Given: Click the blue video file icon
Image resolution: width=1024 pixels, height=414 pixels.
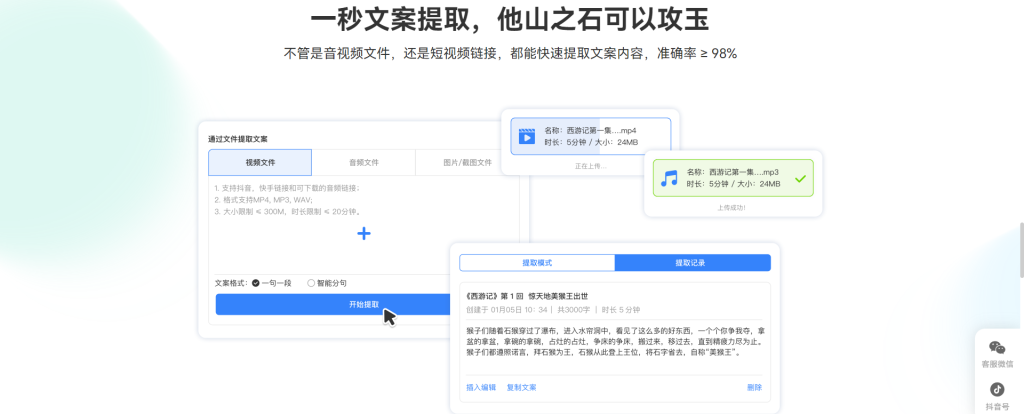Looking at the screenshot, I should pos(526,136).
